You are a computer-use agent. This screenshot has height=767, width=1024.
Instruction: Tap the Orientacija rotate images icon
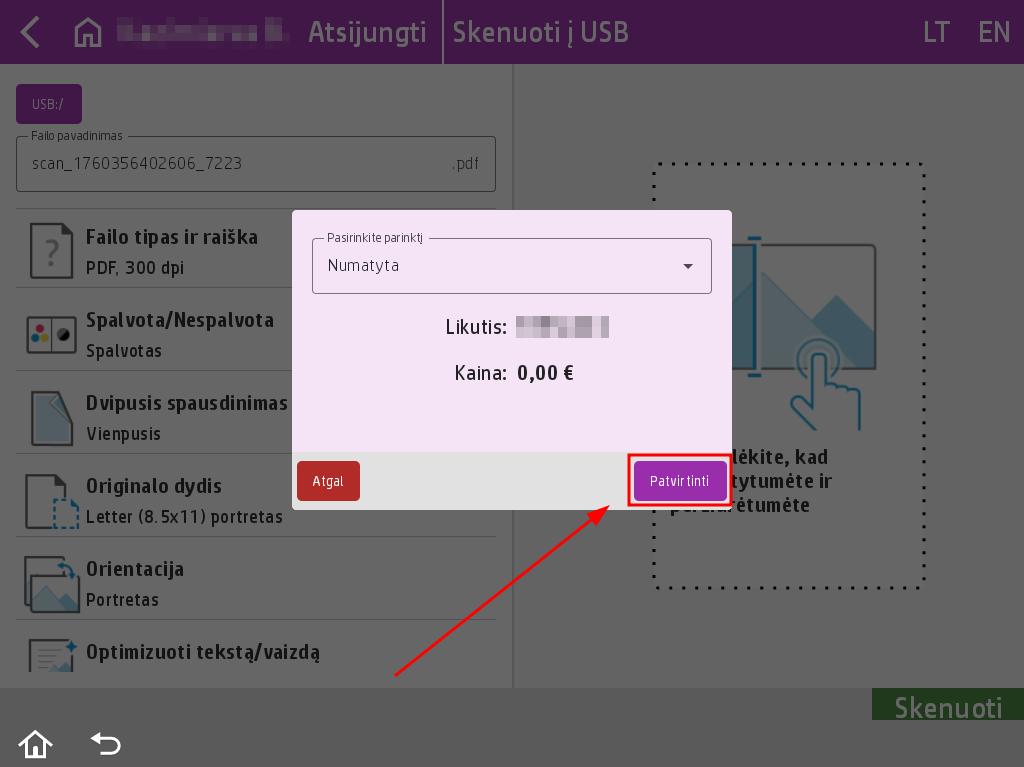pyautogui.click(x=51, y=584)
